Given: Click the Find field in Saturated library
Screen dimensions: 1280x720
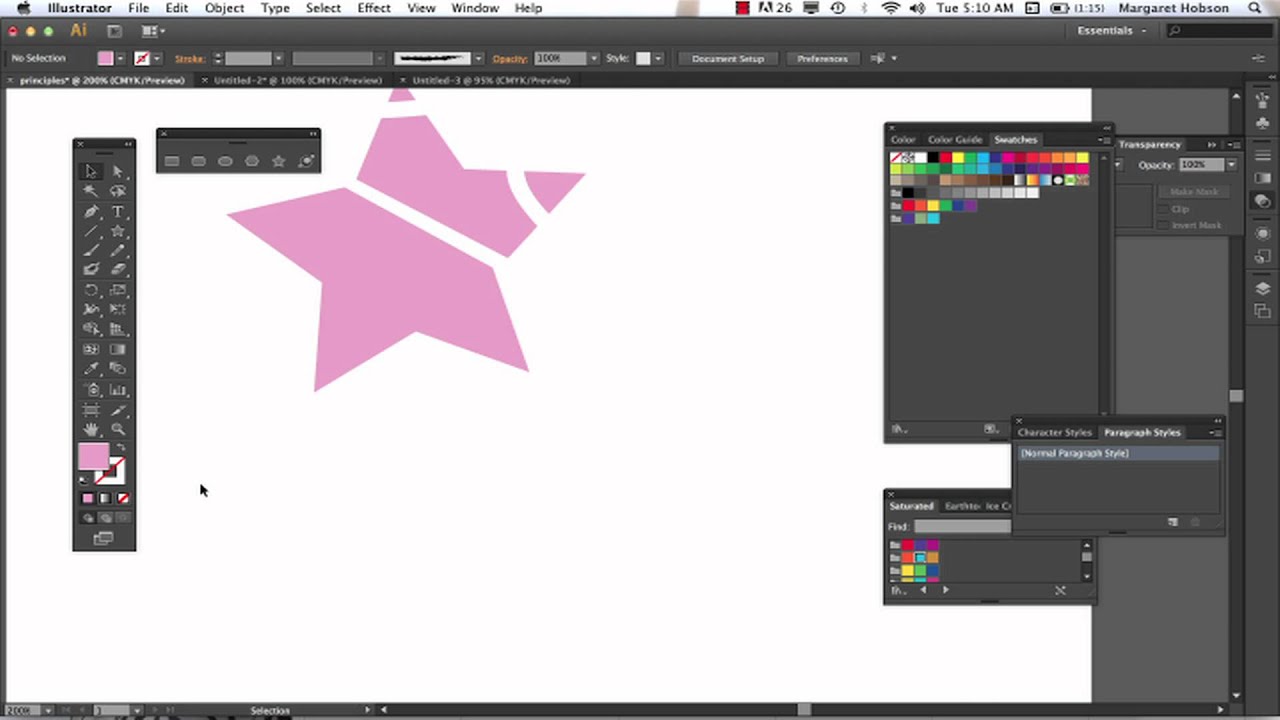Looking at the screenshot, I should pos(962,527).
